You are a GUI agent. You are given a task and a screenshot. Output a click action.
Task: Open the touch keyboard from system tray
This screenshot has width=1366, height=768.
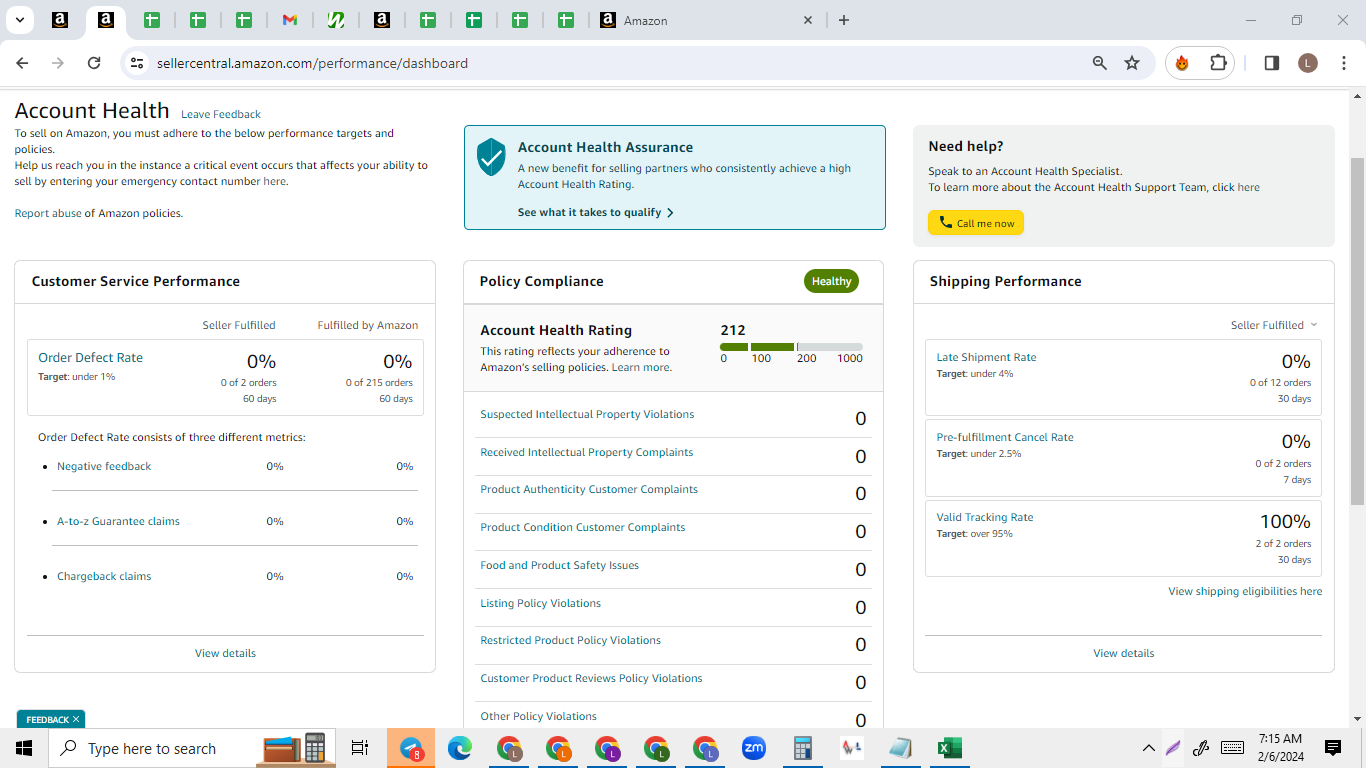click(1233, 748)
